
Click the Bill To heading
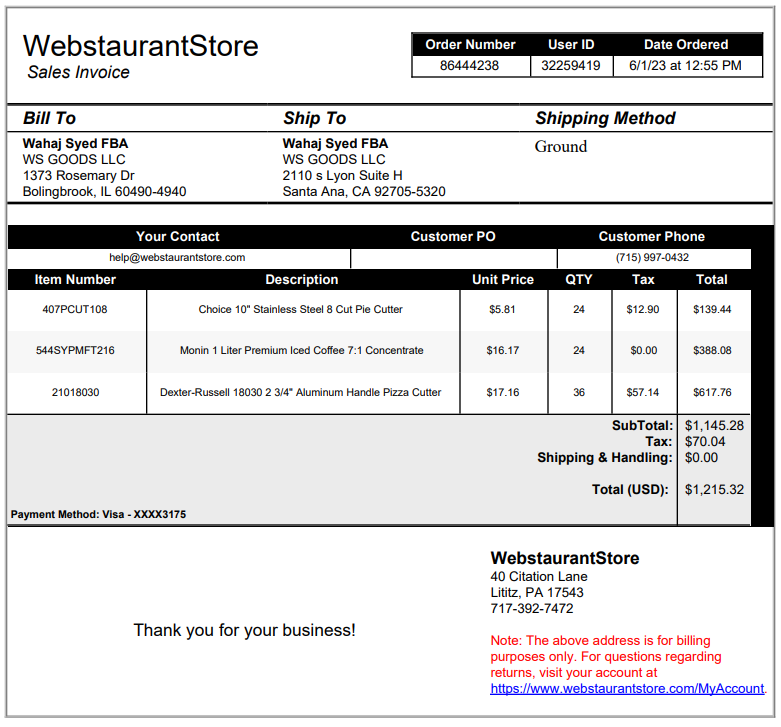[x=49, y=118]
